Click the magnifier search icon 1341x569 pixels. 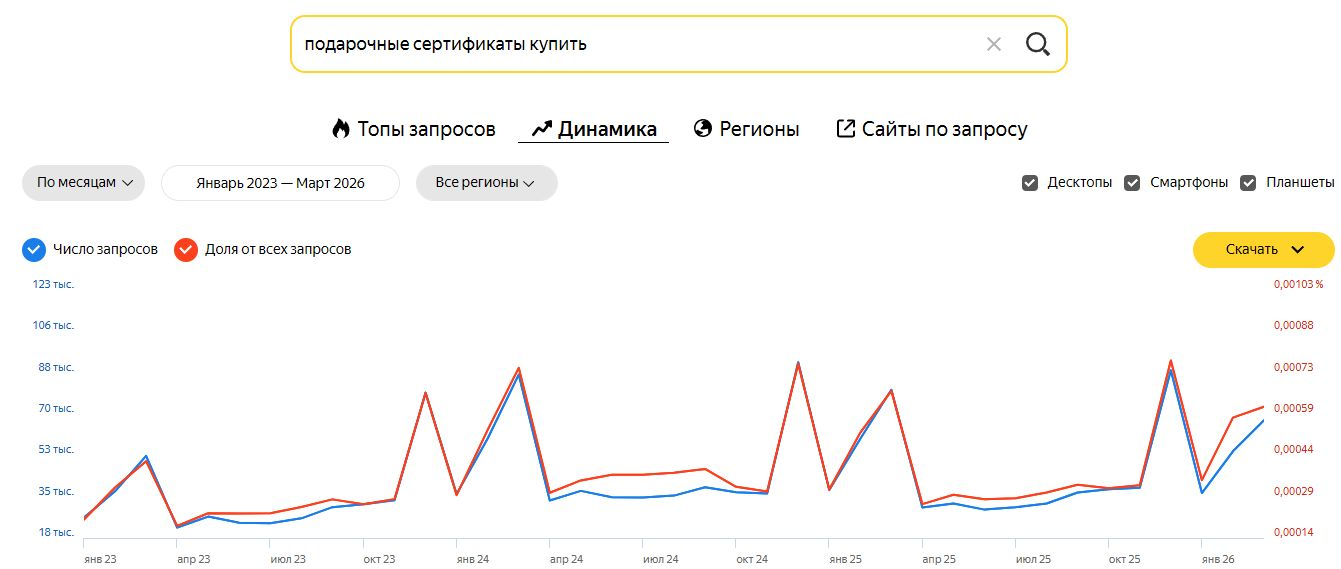pyautogui.click(x=1038, y=44)
